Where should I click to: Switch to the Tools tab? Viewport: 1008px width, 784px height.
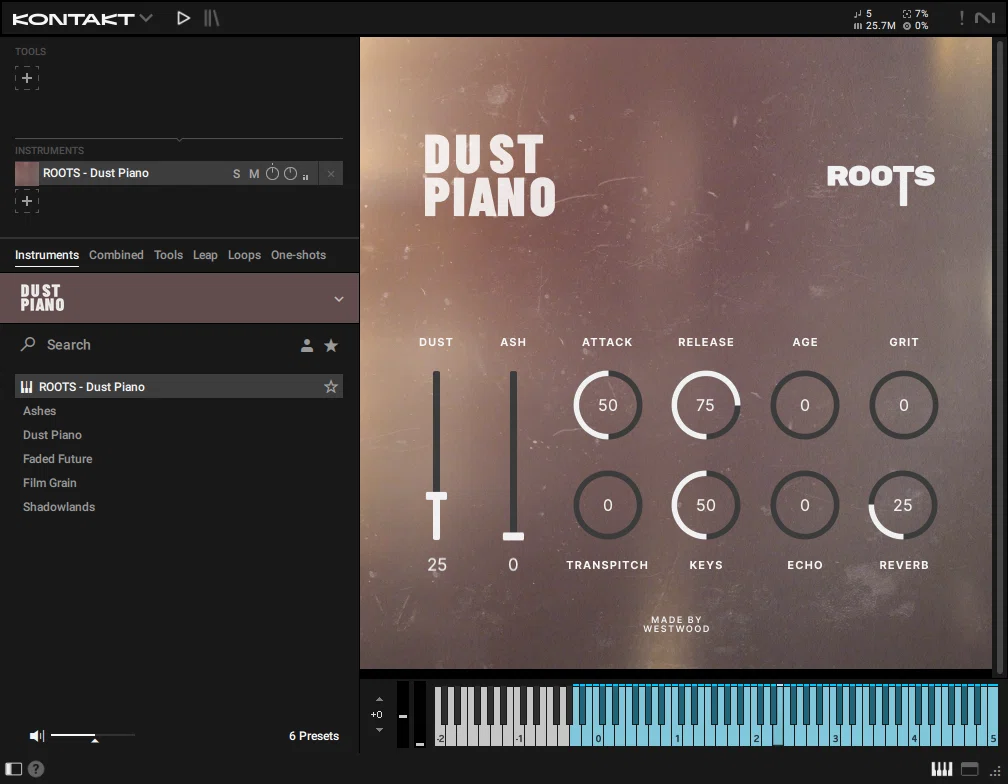pyautogui.click(x=168, y=255)
